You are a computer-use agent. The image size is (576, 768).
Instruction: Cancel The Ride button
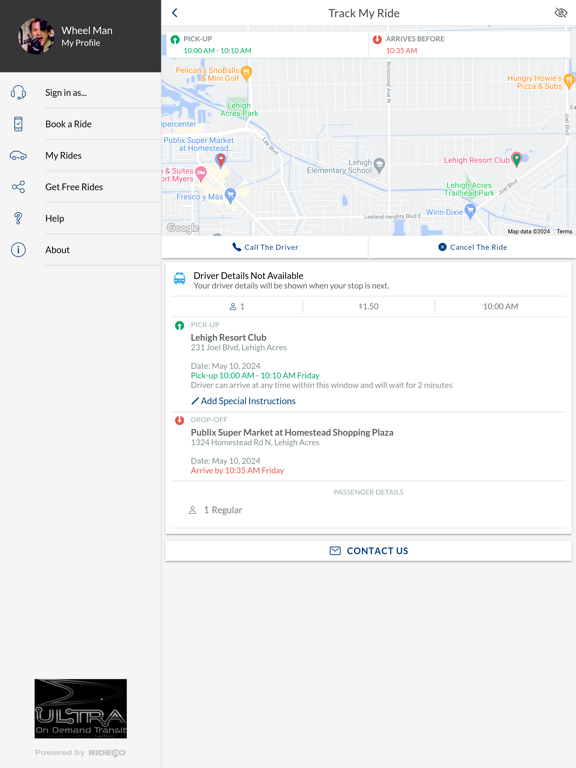(472, 247)
